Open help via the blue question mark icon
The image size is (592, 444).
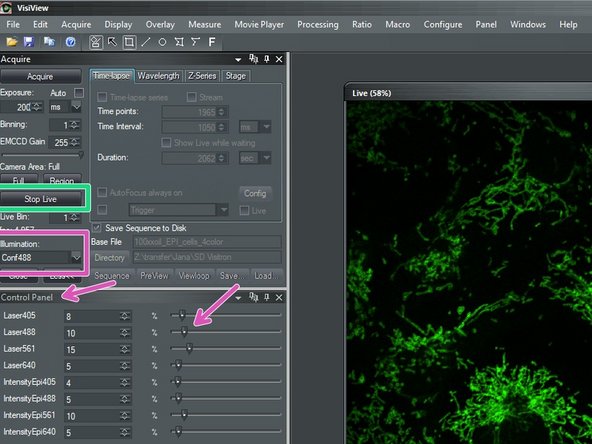click(70, 42)
